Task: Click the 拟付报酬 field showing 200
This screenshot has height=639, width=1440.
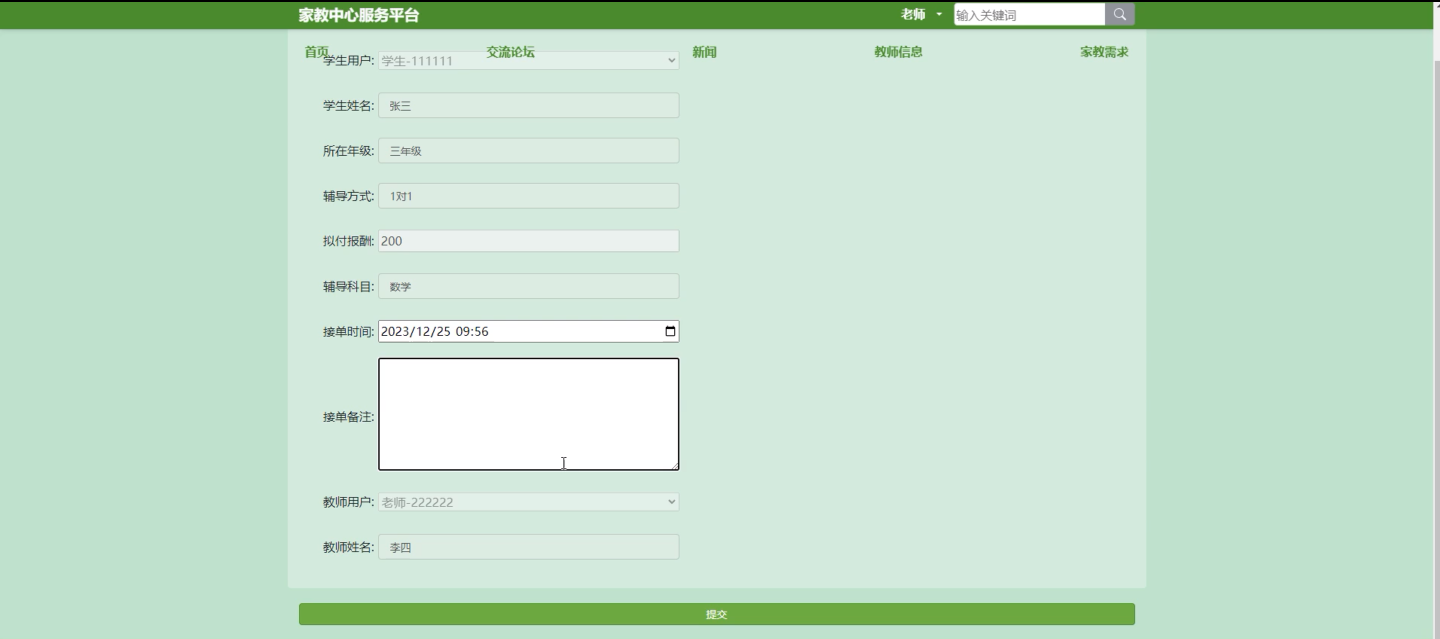Action: coord(528,241)
